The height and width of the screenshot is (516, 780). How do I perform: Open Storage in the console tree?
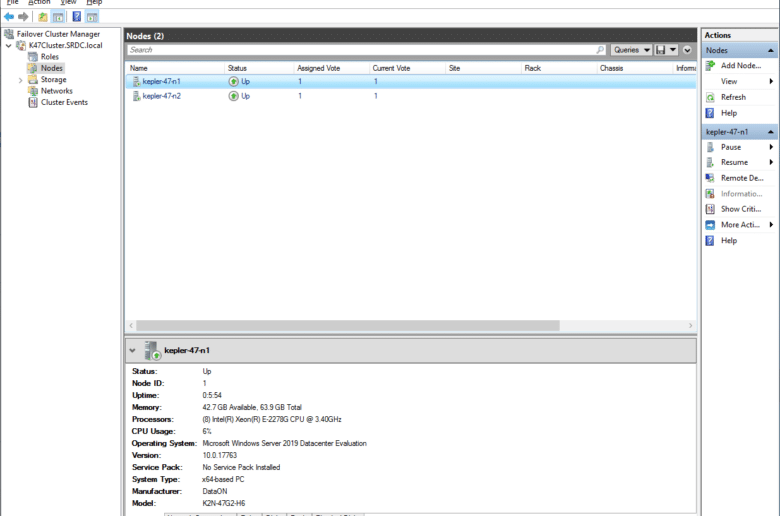[53, 80]
